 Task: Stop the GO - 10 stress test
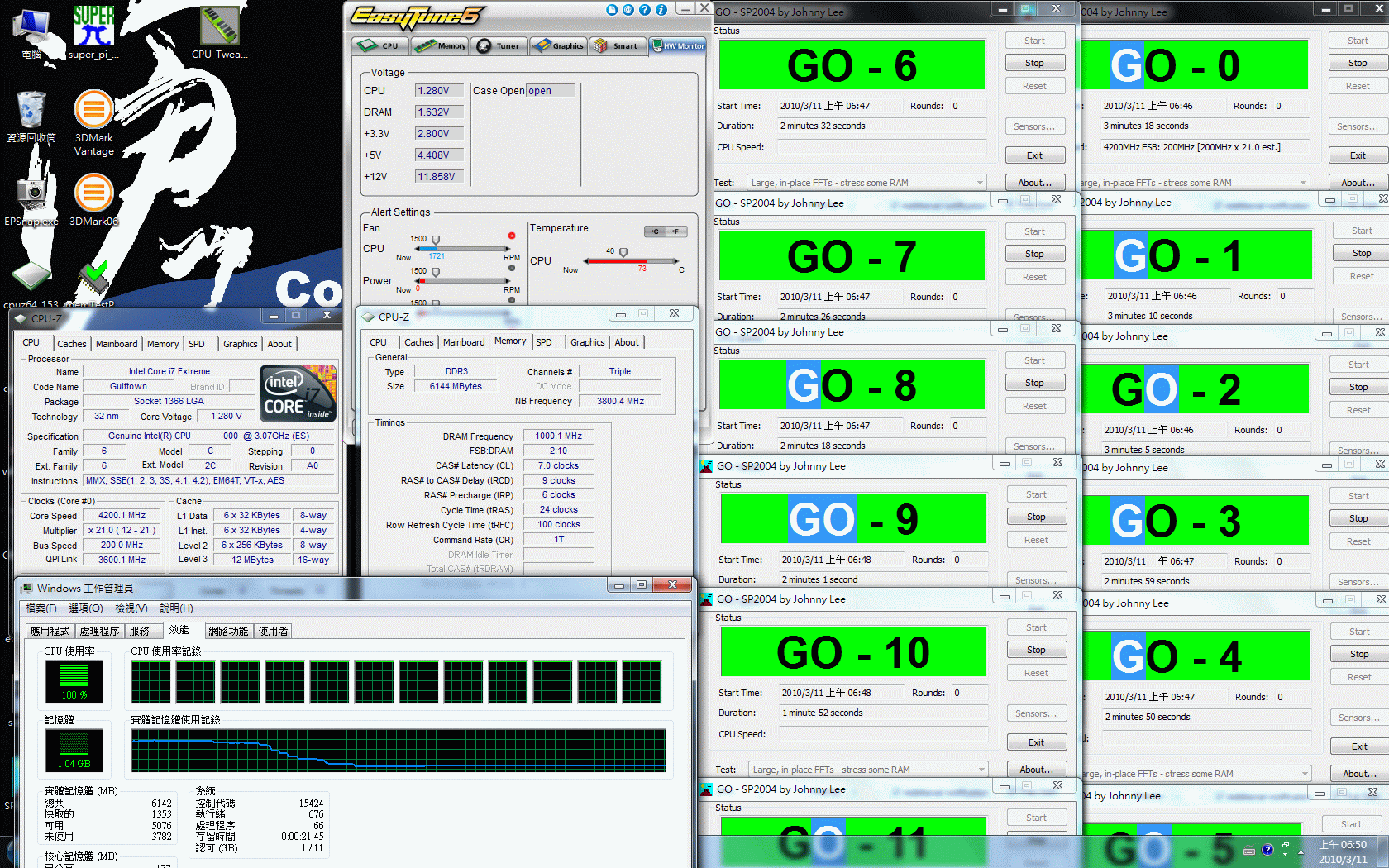(x=1036, y=650)
